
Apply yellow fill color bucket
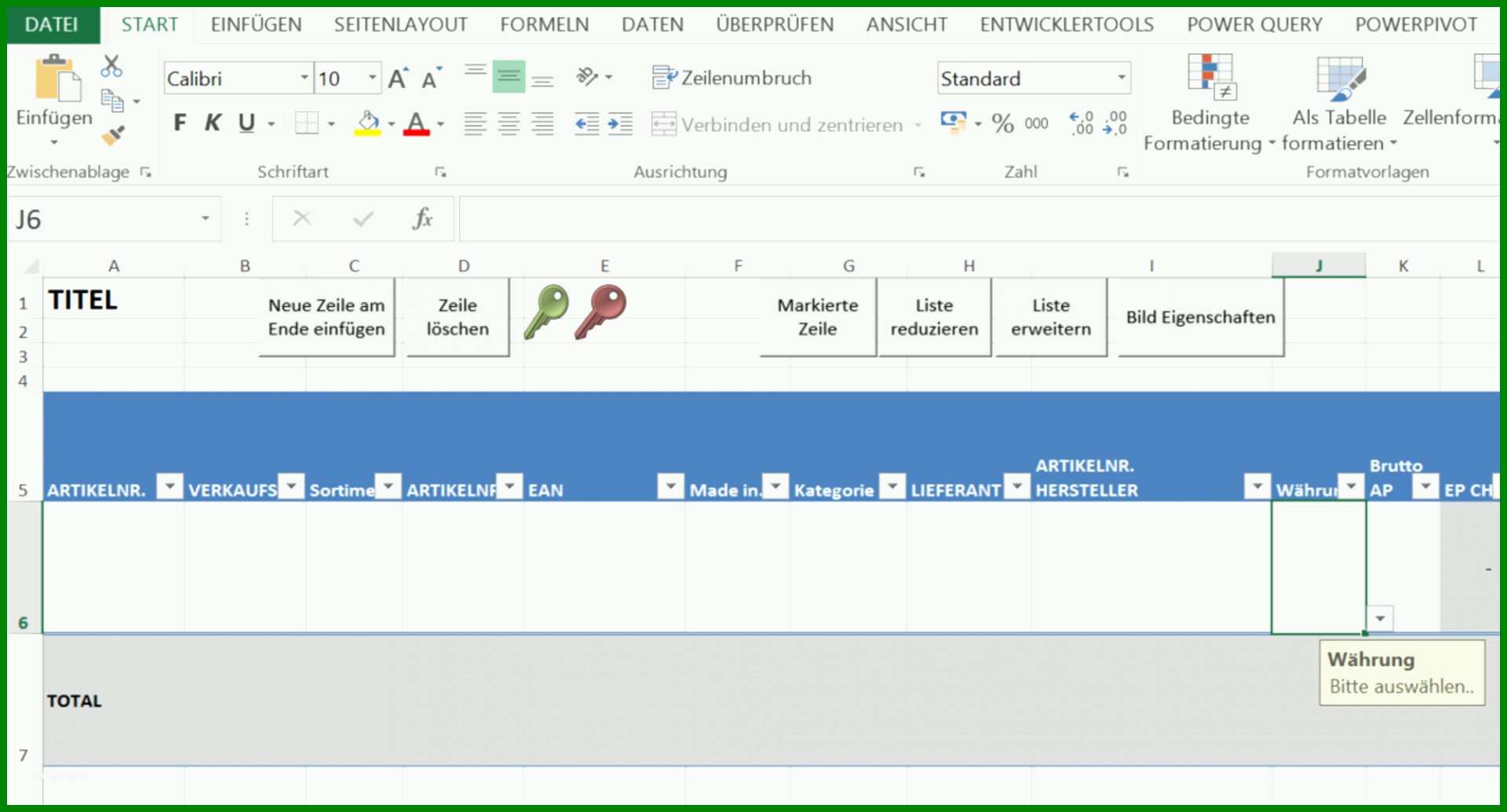(367, 123)
